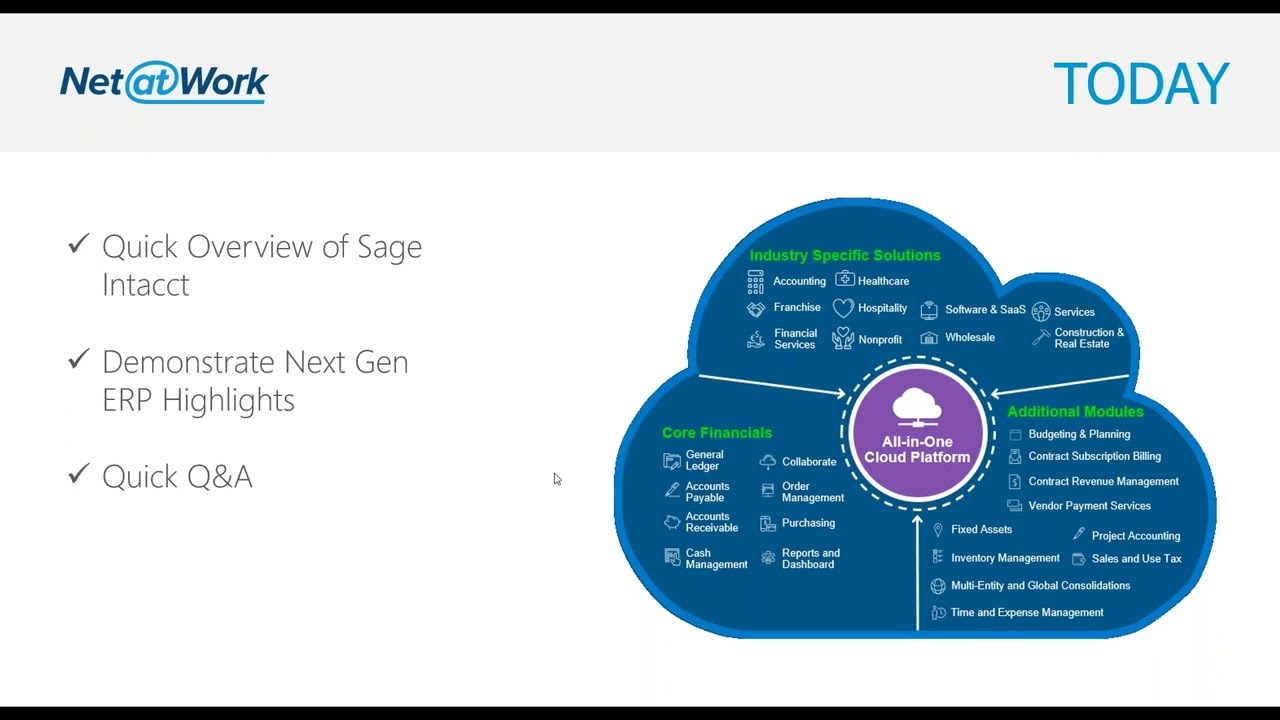Image resolution: width=1280 pixels, height=720 pixels.
Task: Click the Inventory Management list icon
Action: point(938,557)
